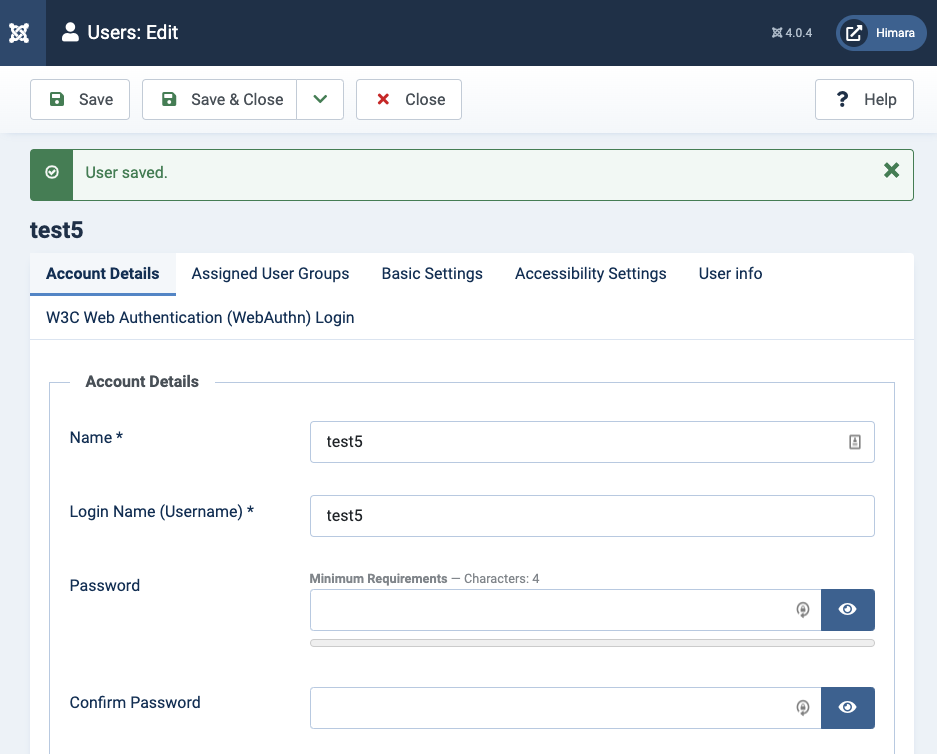Click into the Login Name (Username) field

[x=592, y=516]
